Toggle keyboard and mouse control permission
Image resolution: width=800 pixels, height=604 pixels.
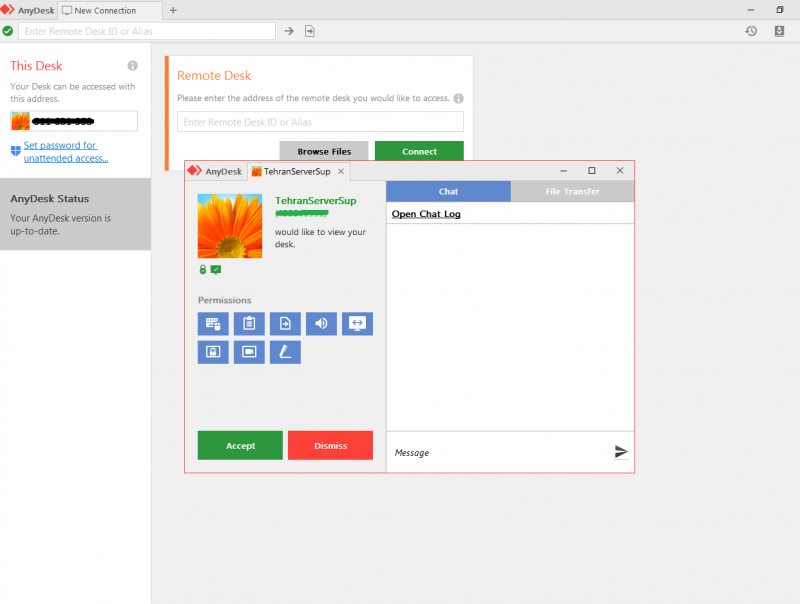click(x=213, y=324)
